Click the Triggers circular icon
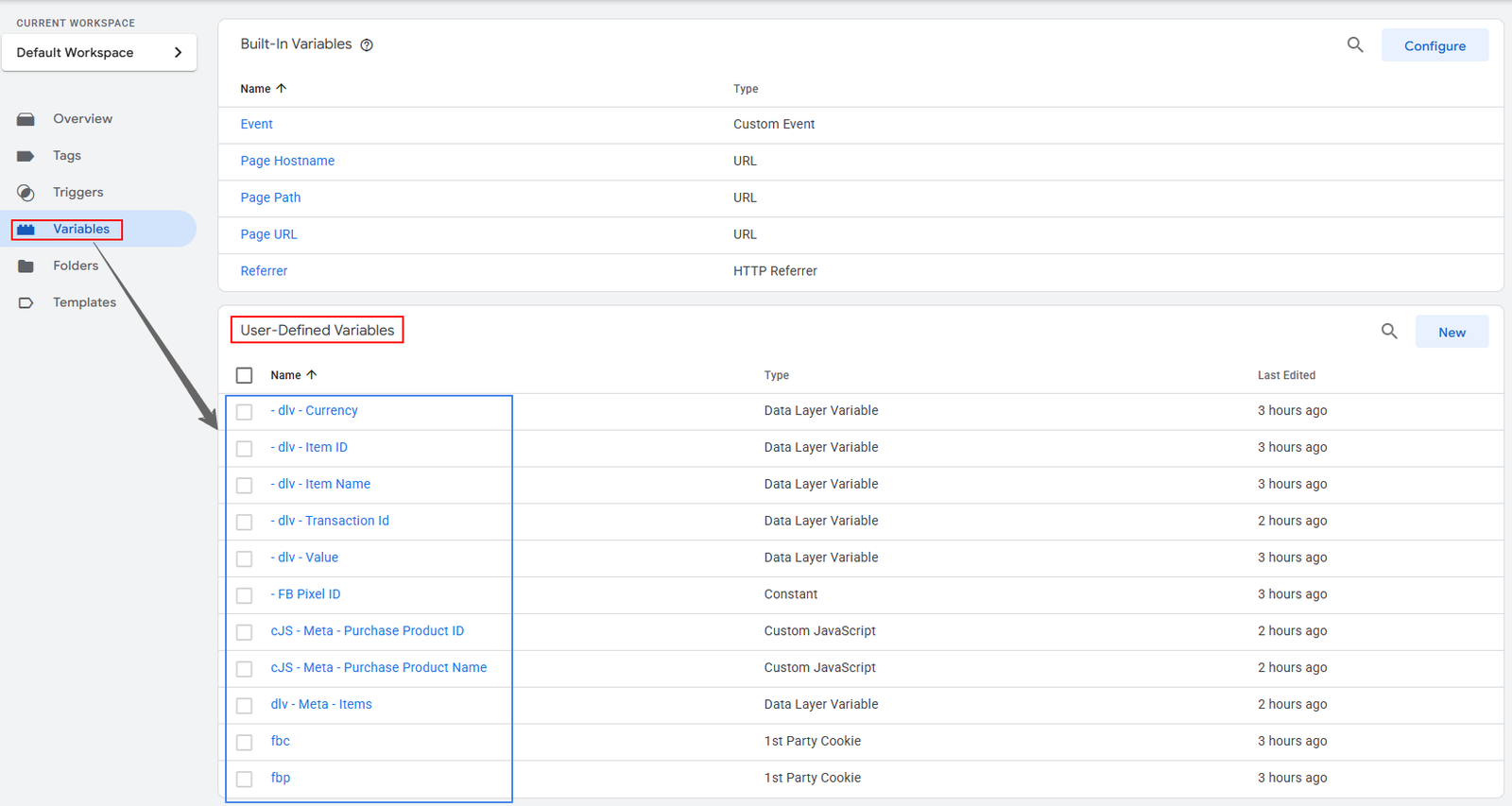The image size is (1512, 806). [26, 193]
